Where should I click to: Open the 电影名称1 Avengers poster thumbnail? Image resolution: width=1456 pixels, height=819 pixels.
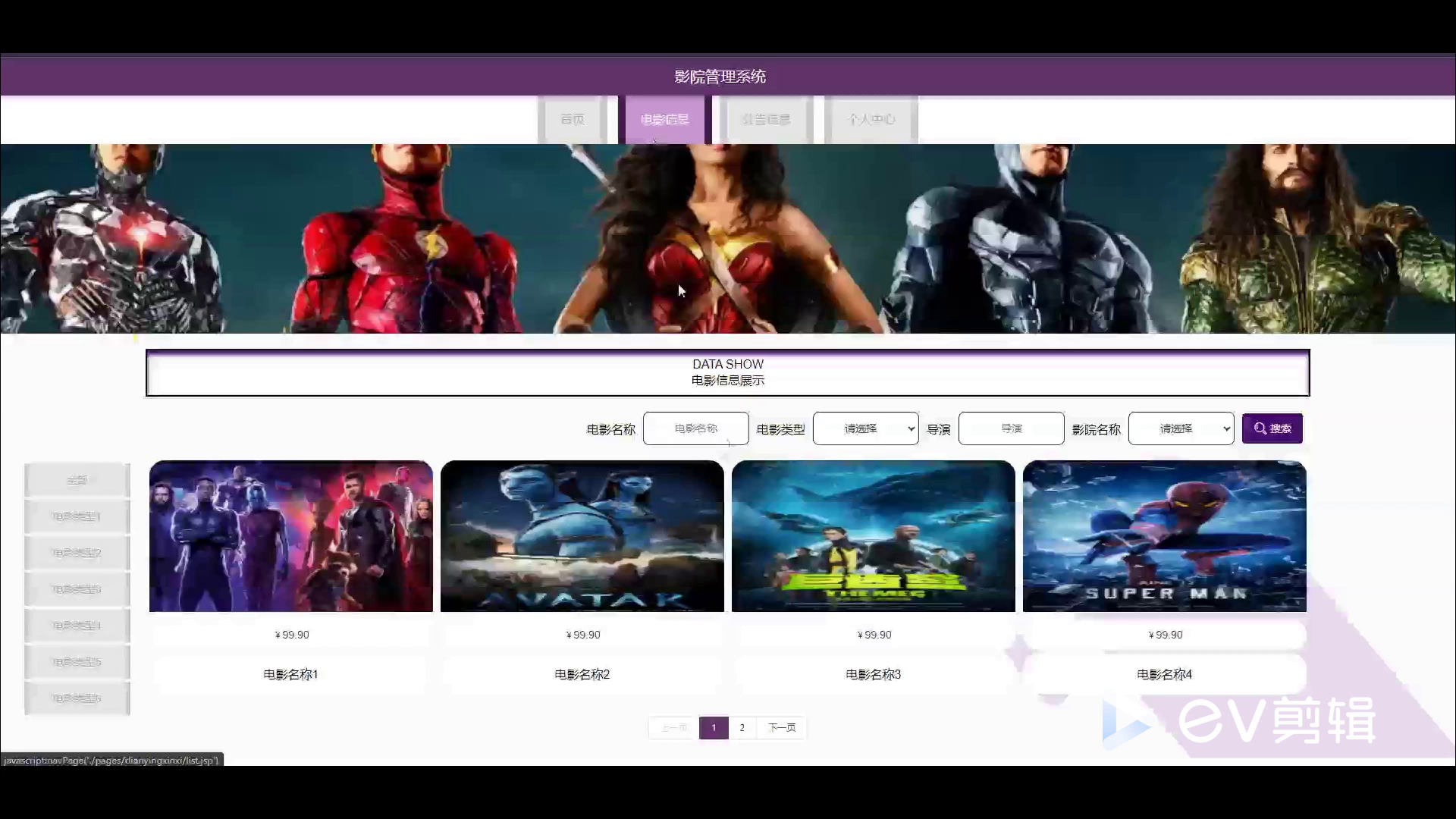pyautogui.click(x=291, y=536)
